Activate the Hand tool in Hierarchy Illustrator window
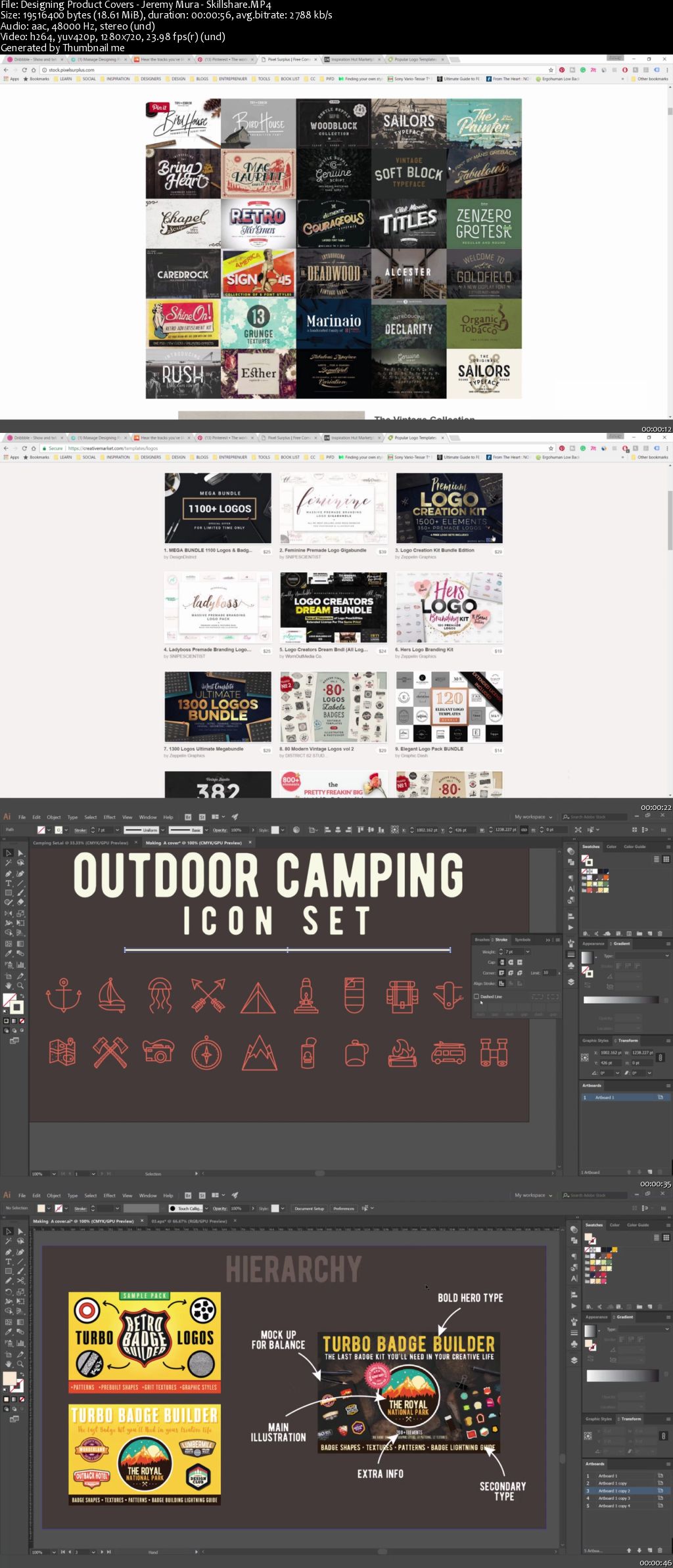The image size is (673, 1568). pyautogui.click(x=9, y=1364)
